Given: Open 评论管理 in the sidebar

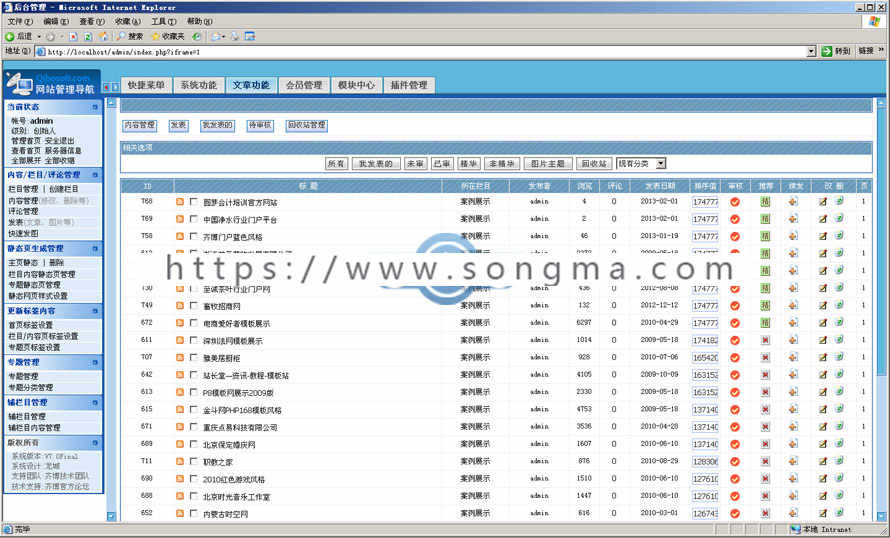Looking at the screenshot, I should [x=23, y=211].
